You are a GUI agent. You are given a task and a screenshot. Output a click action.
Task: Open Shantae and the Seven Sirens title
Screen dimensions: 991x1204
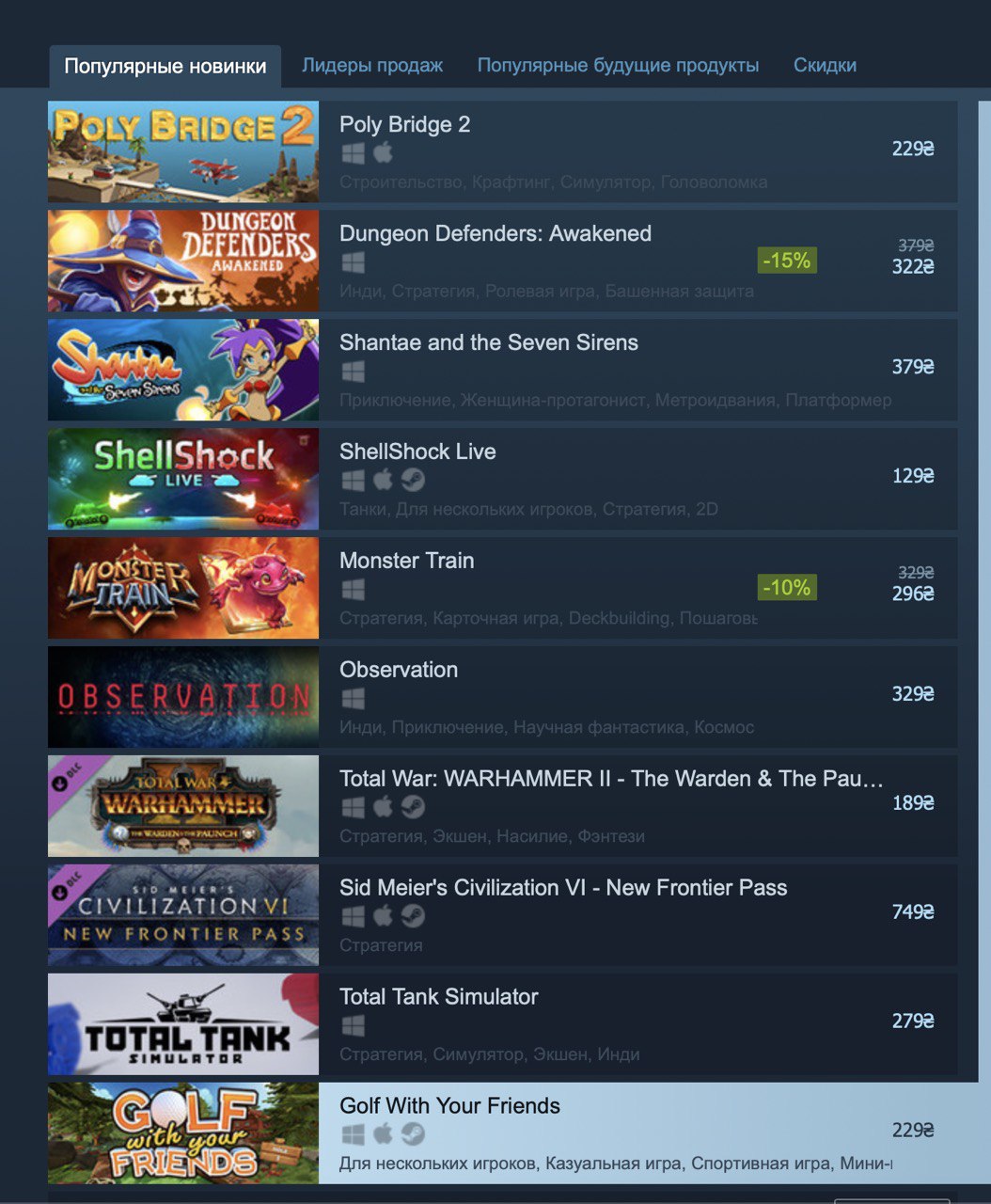pos(489,342)
